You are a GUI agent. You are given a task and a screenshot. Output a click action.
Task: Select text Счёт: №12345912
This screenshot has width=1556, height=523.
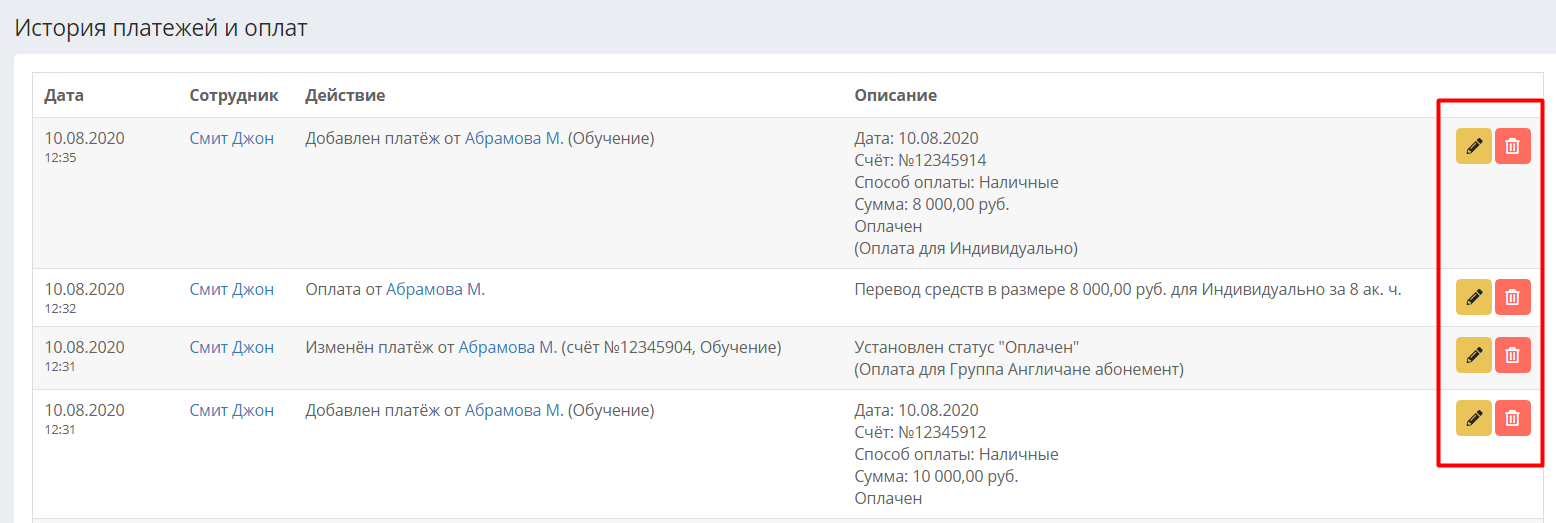[x=921, y=432]
